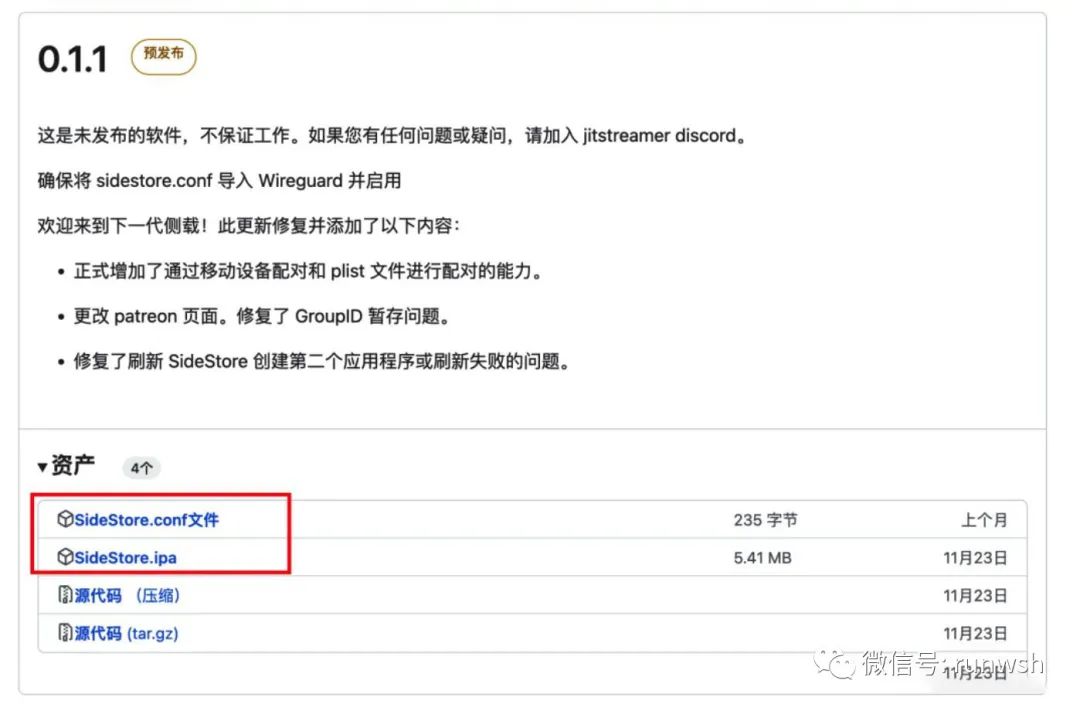Open the 源代码 (压缩) archive link
Viewport: 1080px width, 711px height.
127,595
